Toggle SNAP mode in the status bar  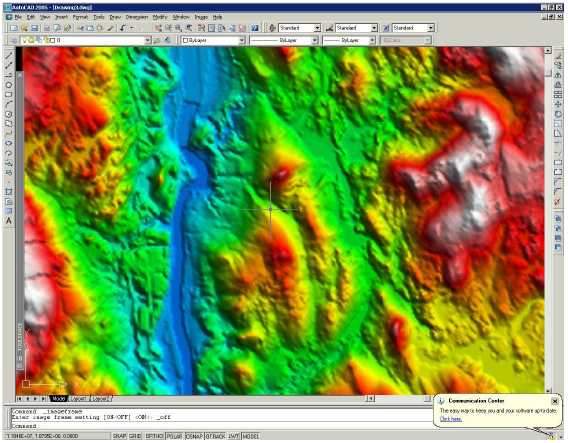tap(119, 436)
